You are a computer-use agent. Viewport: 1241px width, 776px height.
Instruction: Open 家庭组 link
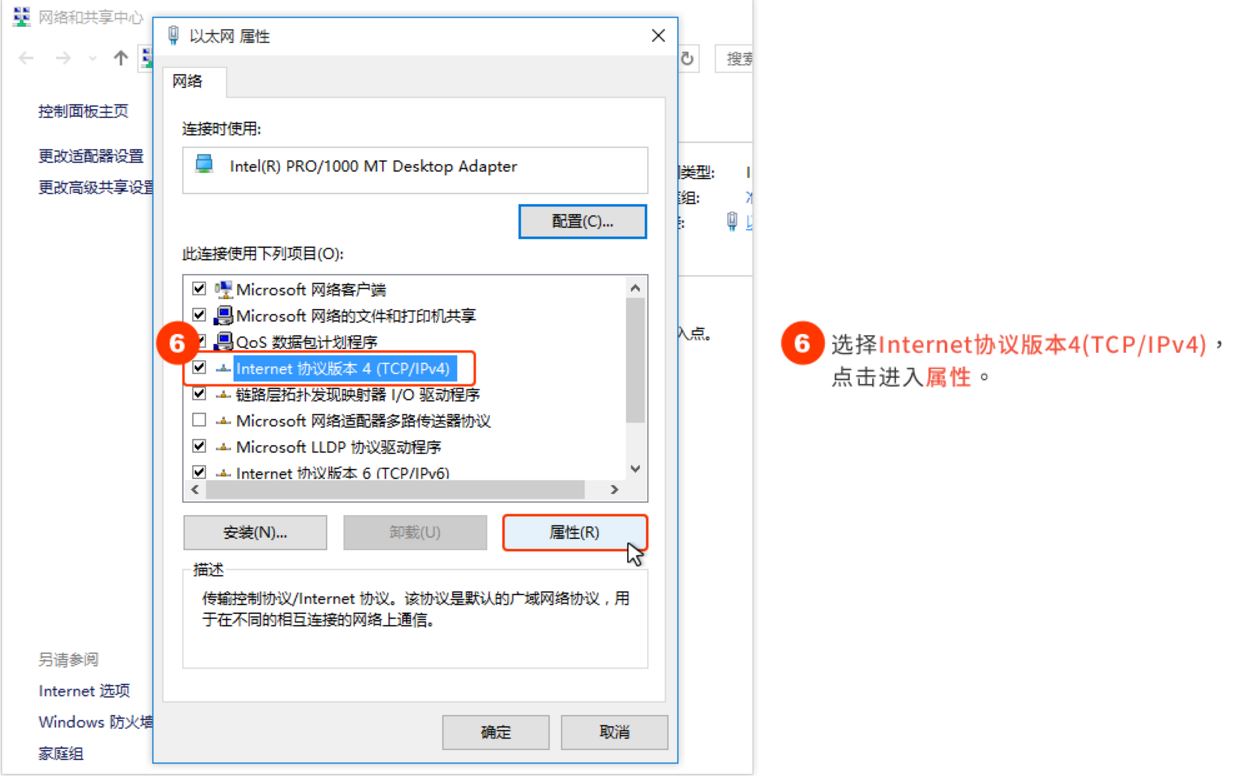pos(61,753)
